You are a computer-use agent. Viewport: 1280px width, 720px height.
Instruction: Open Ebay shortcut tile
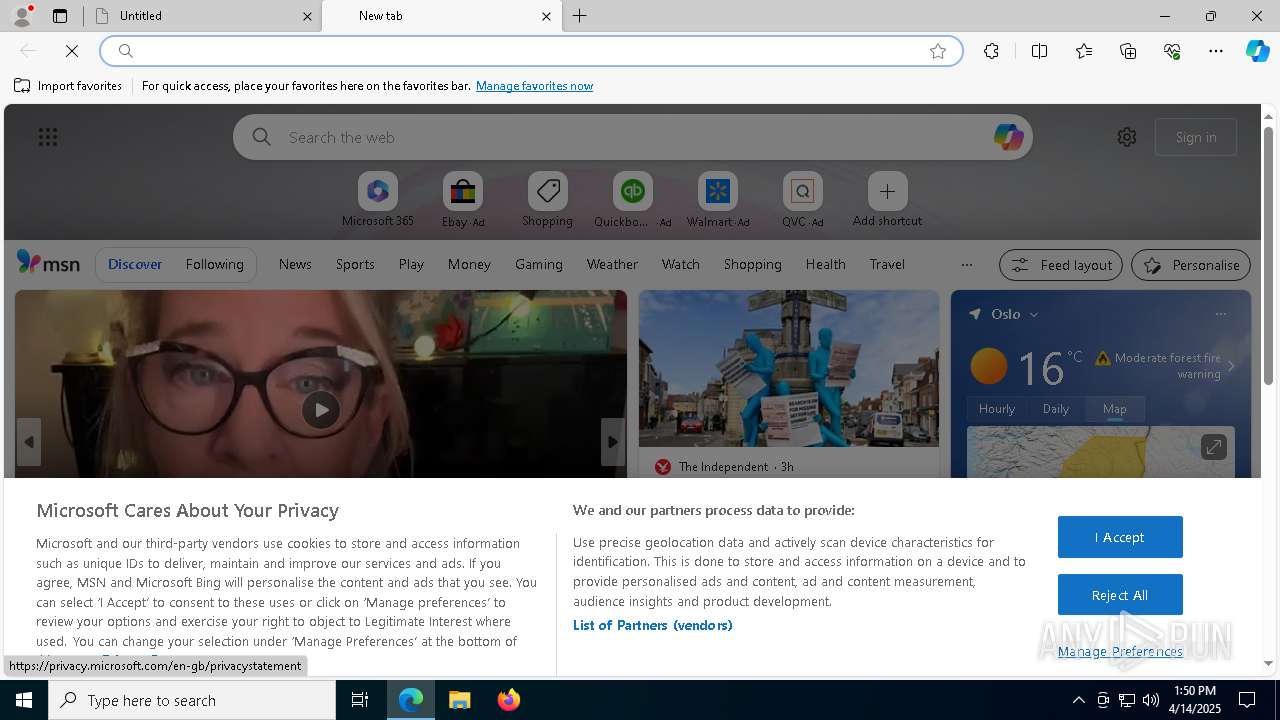463,200
